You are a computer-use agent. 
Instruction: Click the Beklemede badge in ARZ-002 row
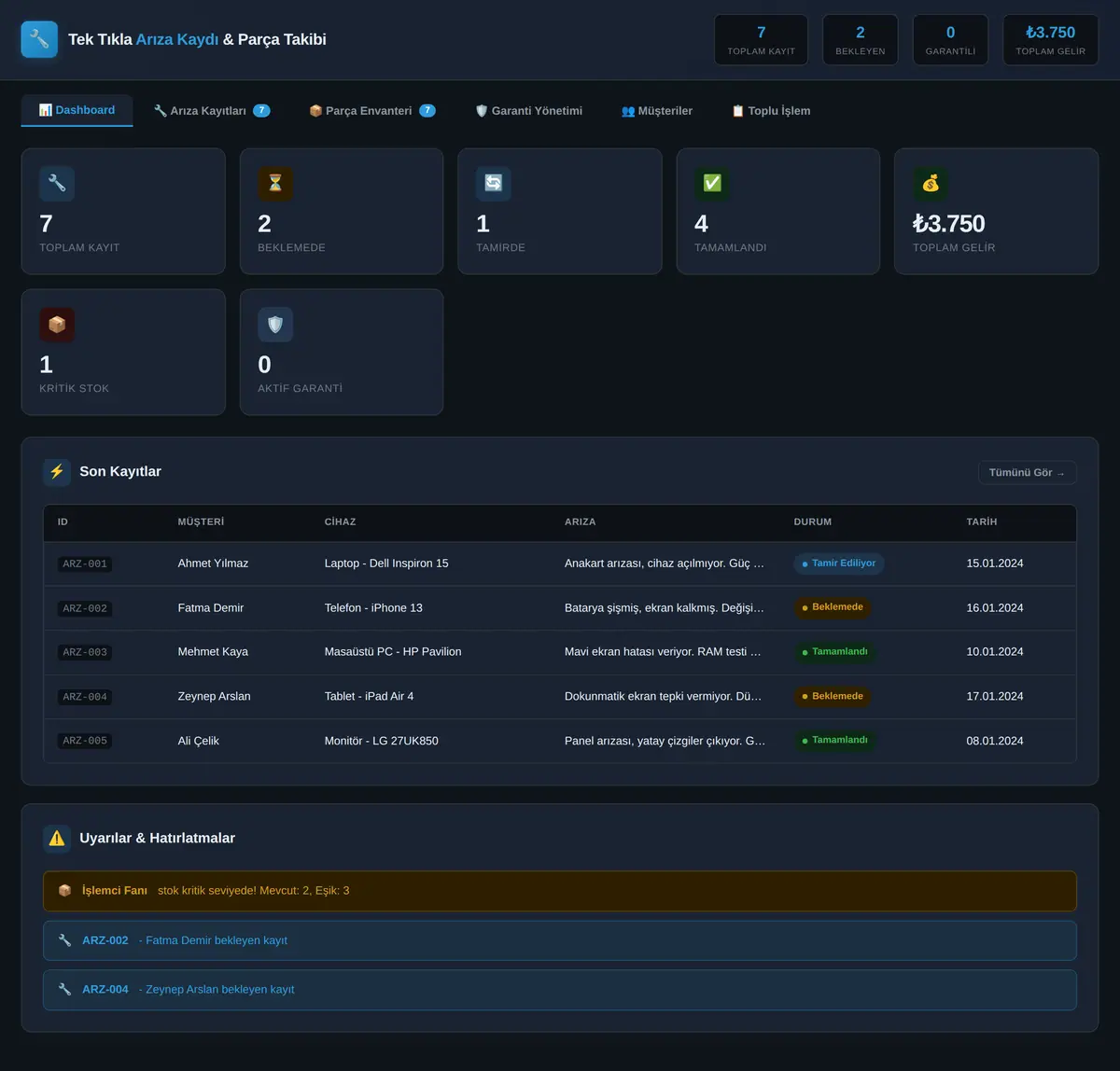(833, 607)
